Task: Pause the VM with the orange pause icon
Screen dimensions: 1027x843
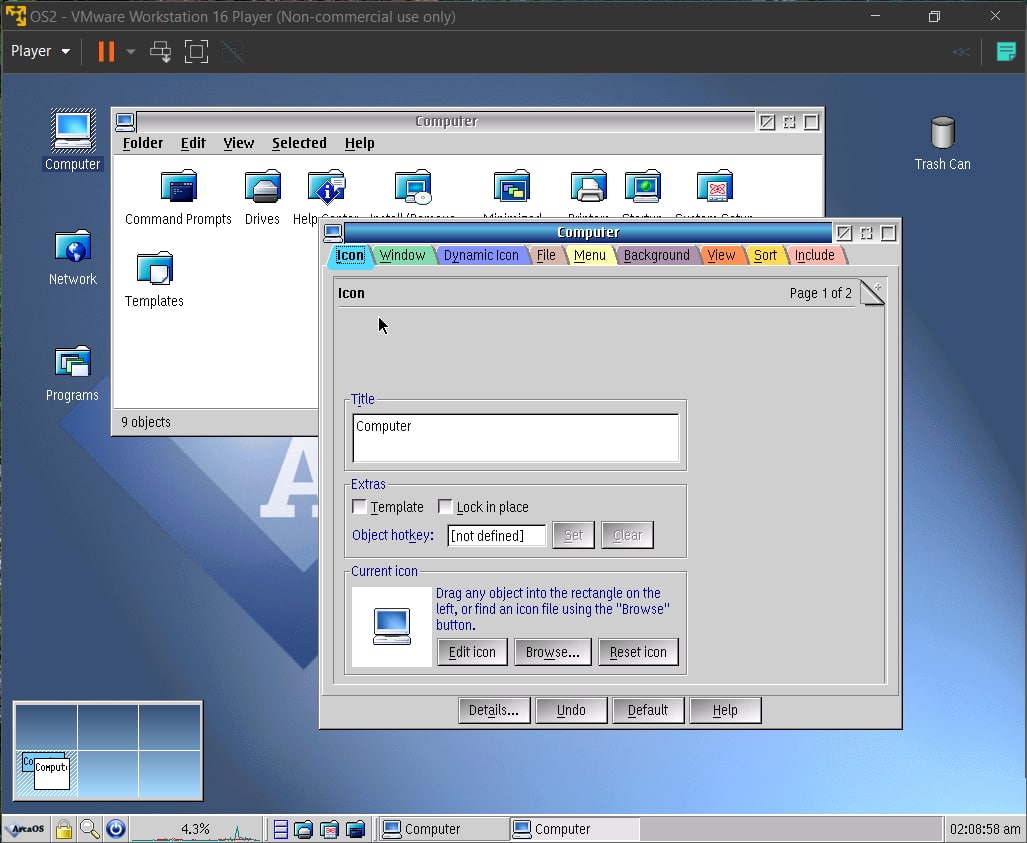Action: [x=106, y=51]
